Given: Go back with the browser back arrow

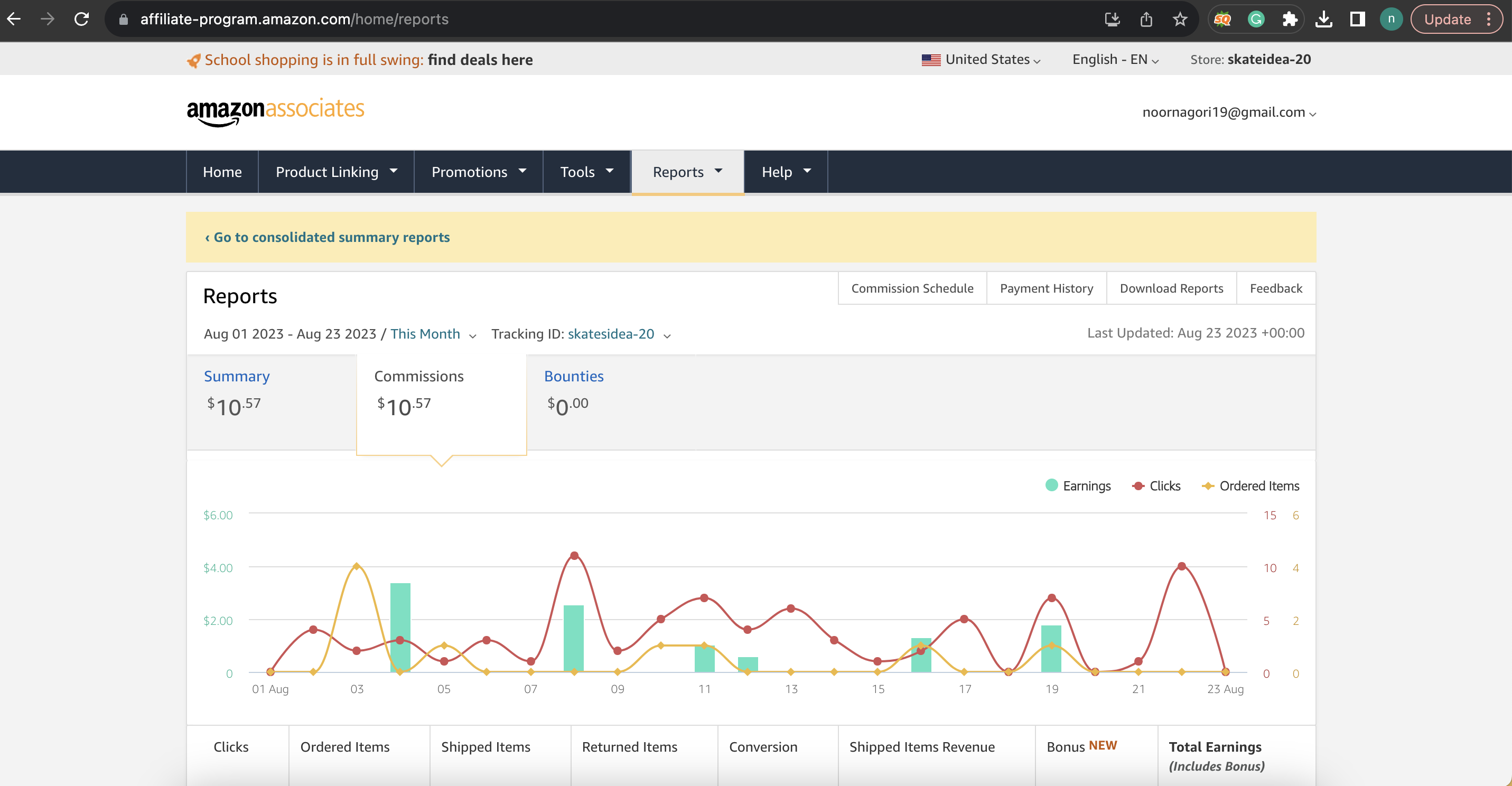Looking at the screenshot, I should tap(14, 20).
